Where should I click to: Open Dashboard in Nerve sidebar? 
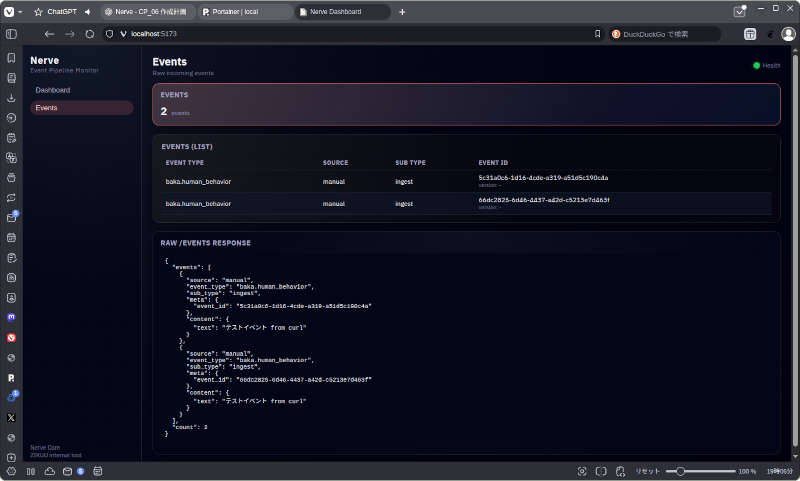click(x=53, y=90)
